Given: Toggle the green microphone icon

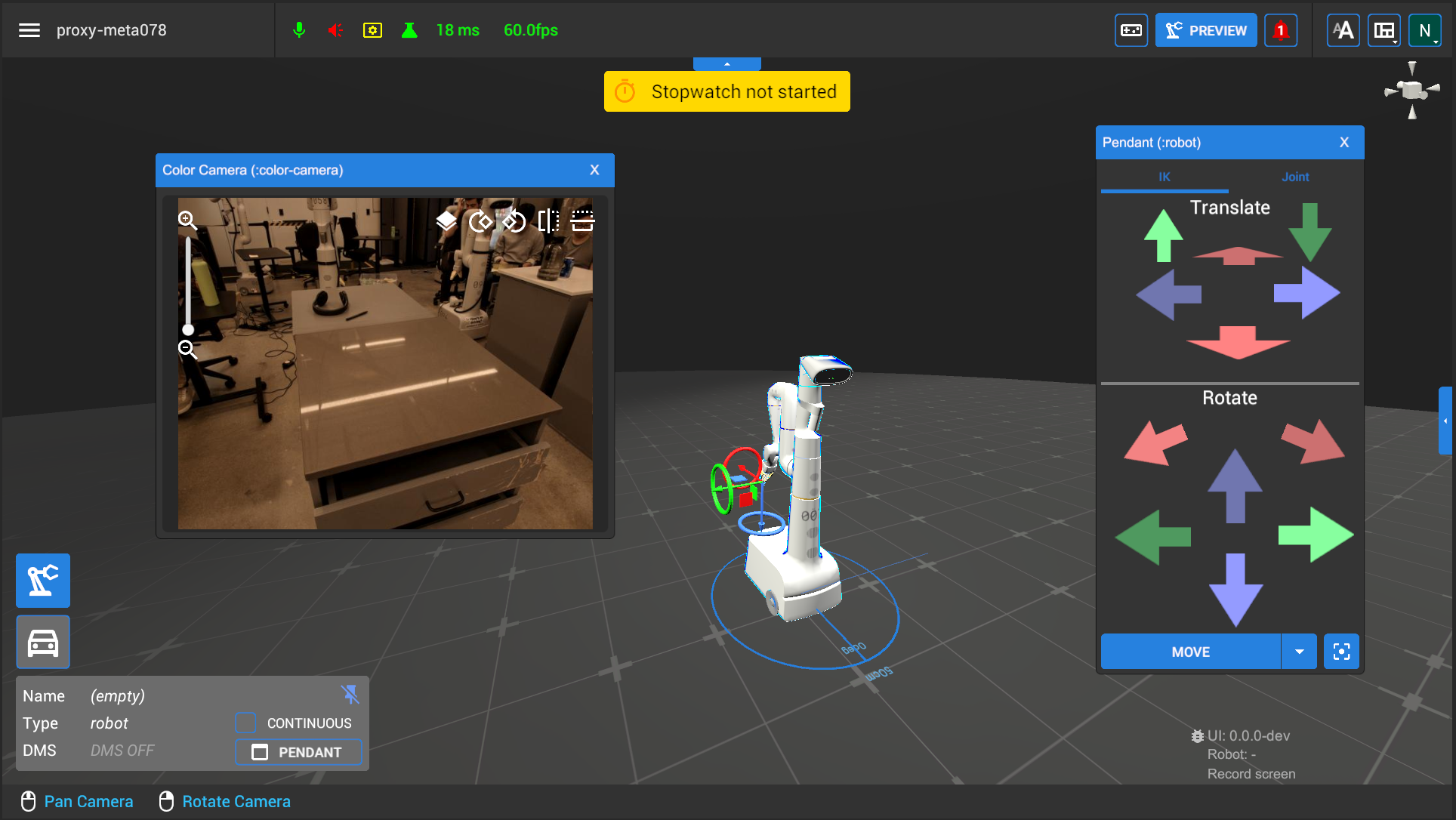Looking at the screenshot, I should (299, 30).
